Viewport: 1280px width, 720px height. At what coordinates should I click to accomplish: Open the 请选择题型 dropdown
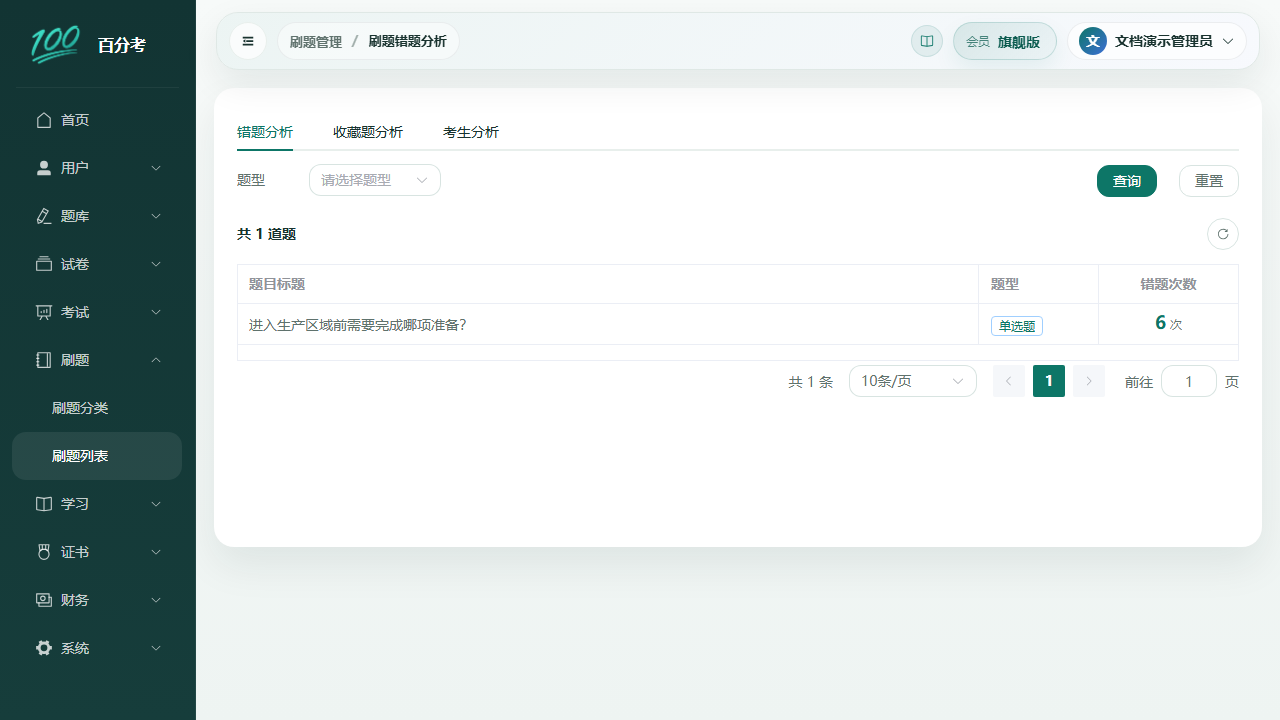click(375, 180)
